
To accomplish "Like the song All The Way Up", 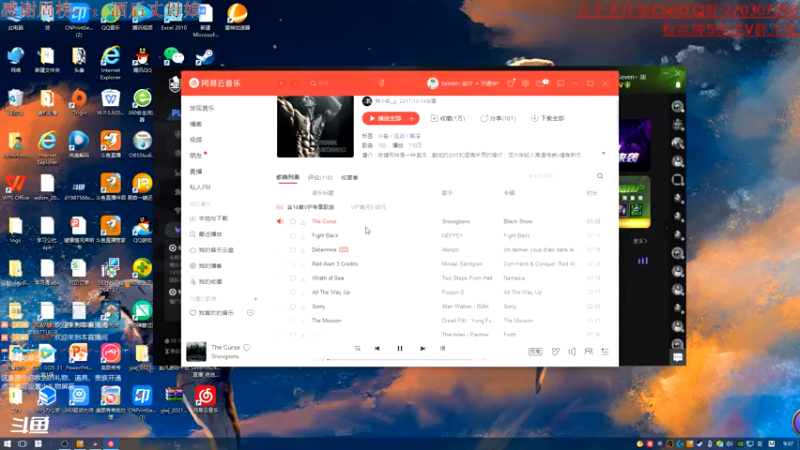I will (293, 292).
